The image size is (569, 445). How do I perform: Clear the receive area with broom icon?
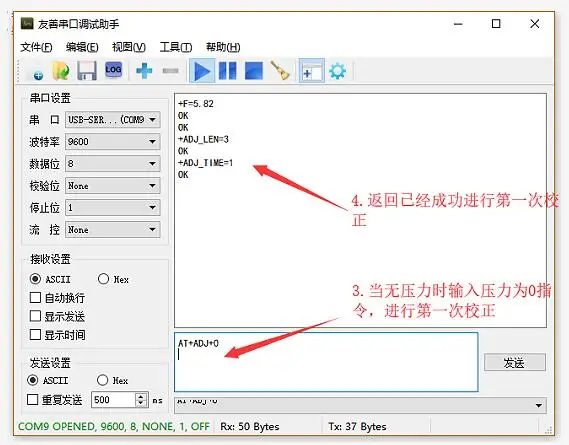tap(280, 70)
